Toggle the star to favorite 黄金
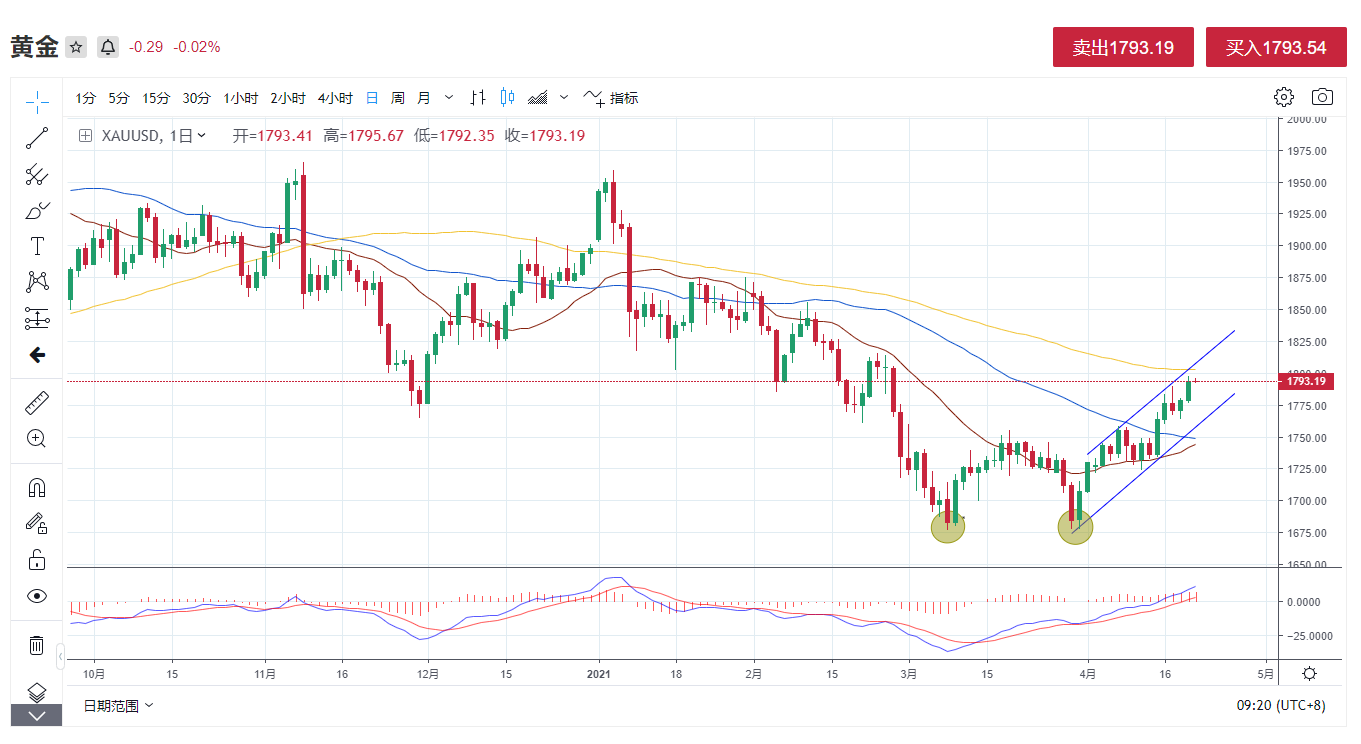Screen dimensions: 1361x744 tap(76, 47)
